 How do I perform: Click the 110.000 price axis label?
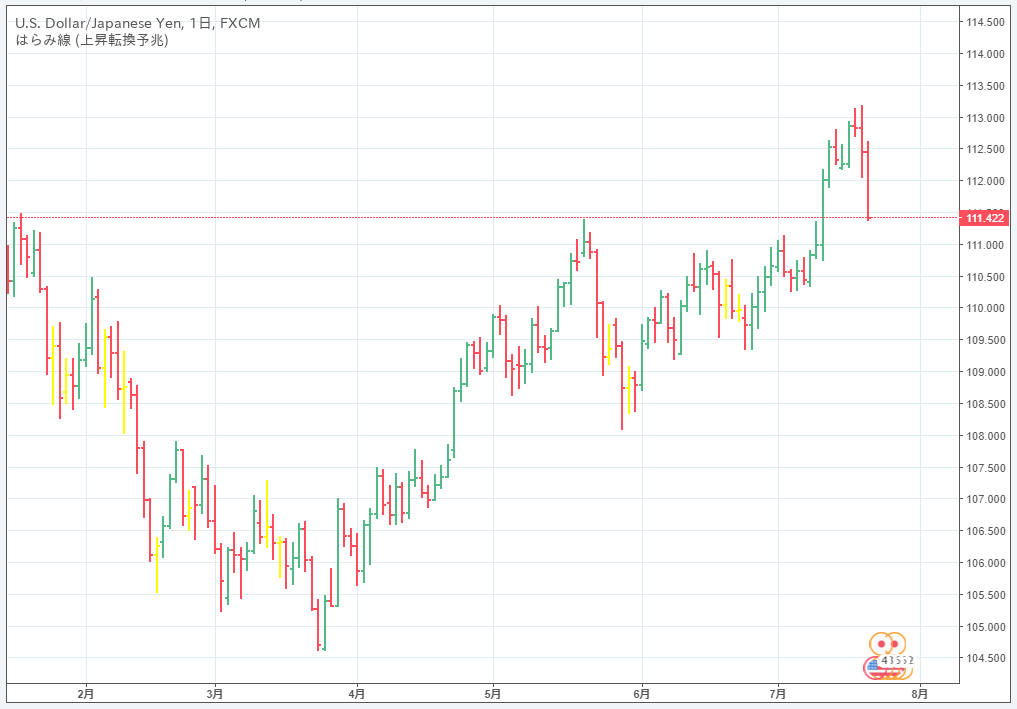point(985,308)
